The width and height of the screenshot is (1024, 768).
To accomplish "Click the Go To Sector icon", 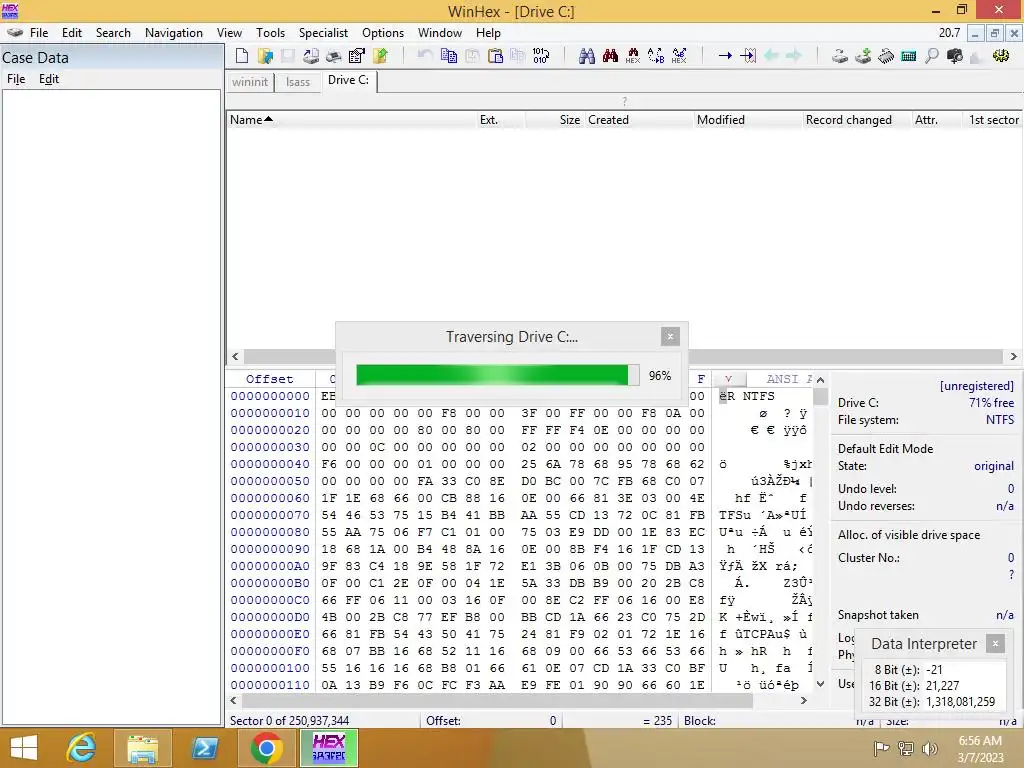I will coord(748,56).
